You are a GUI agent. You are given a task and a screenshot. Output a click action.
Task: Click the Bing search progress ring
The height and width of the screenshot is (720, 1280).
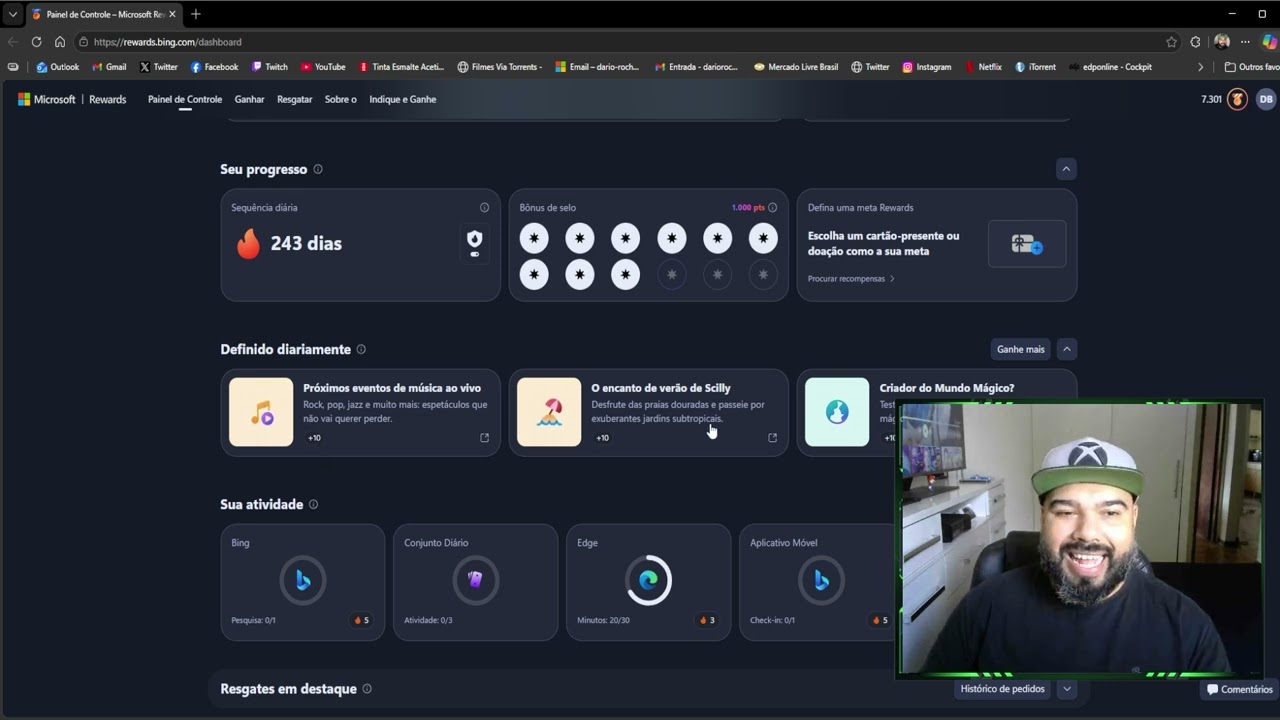(302, 580)
